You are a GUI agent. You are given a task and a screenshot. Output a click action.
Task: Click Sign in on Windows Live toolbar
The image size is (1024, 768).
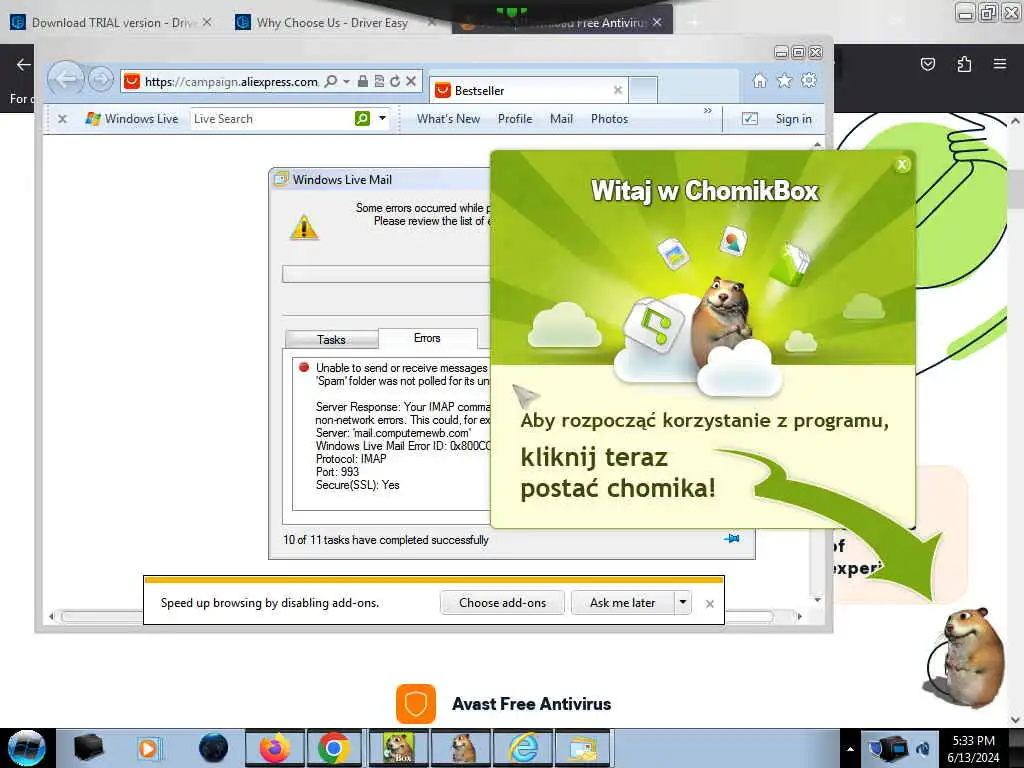(x=793, y=119)
